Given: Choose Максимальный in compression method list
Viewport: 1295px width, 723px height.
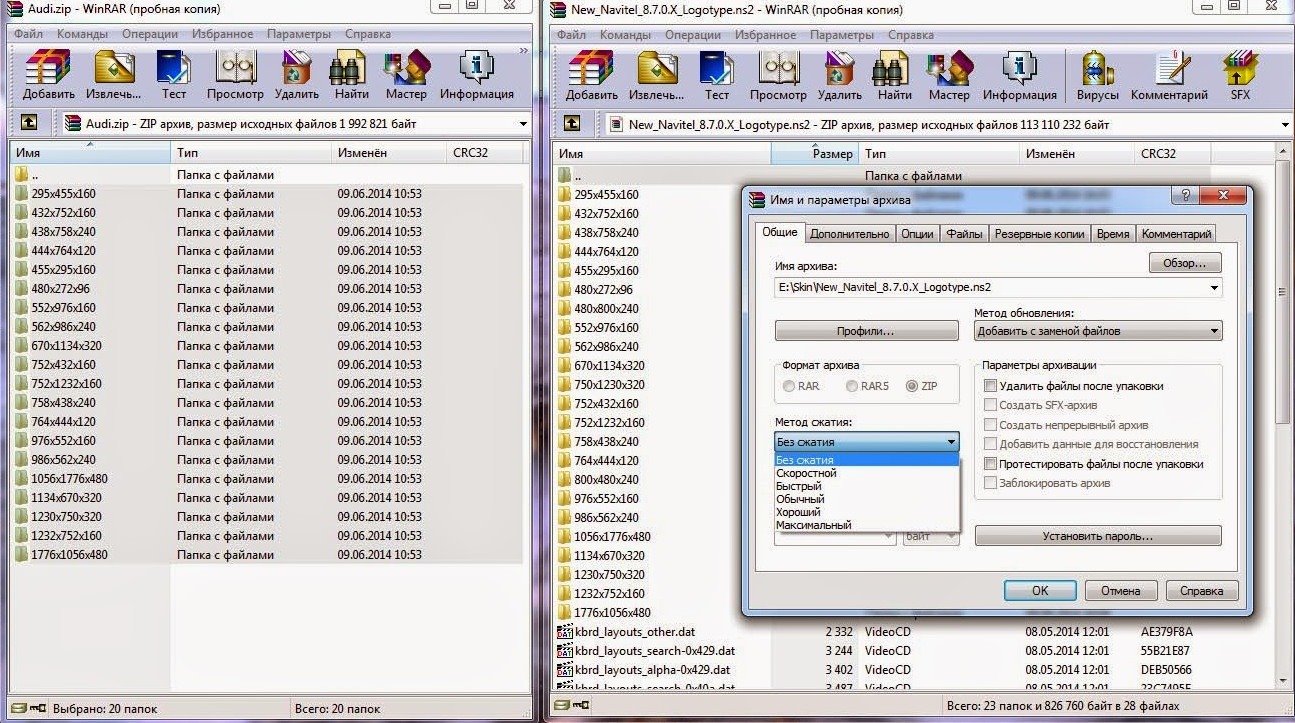Looking at the screenshot, I should point(814,525).
